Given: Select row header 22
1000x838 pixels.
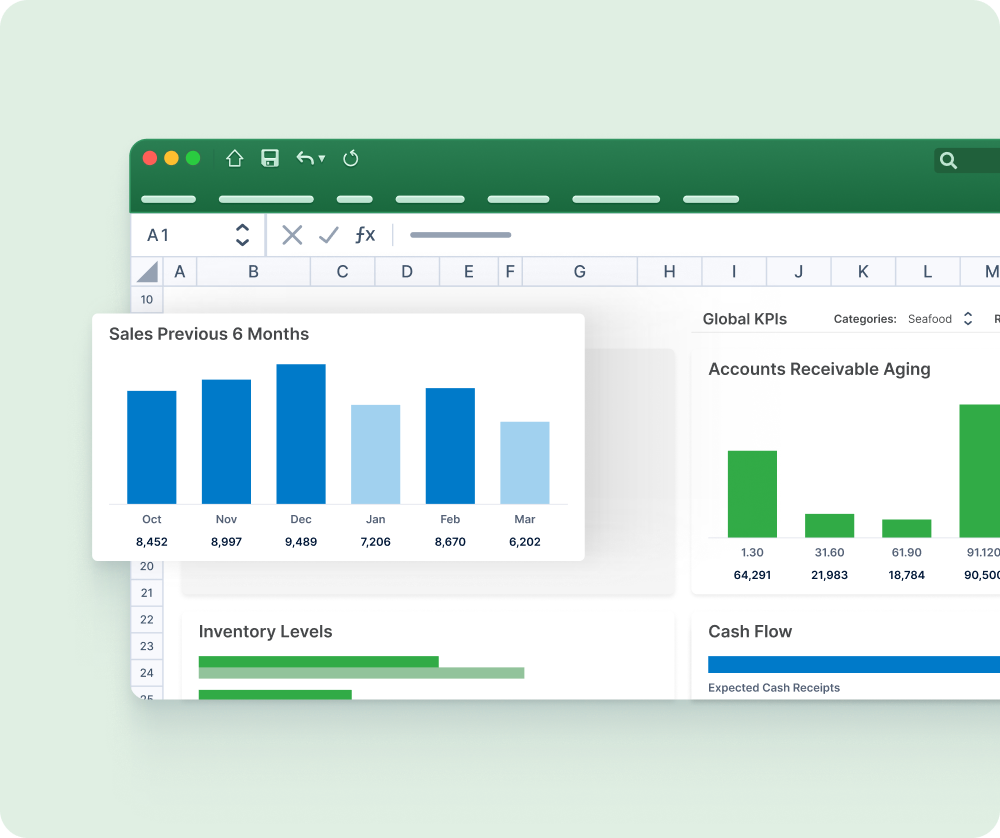Looking at the screenshot, I should click(x=146, y=619).
